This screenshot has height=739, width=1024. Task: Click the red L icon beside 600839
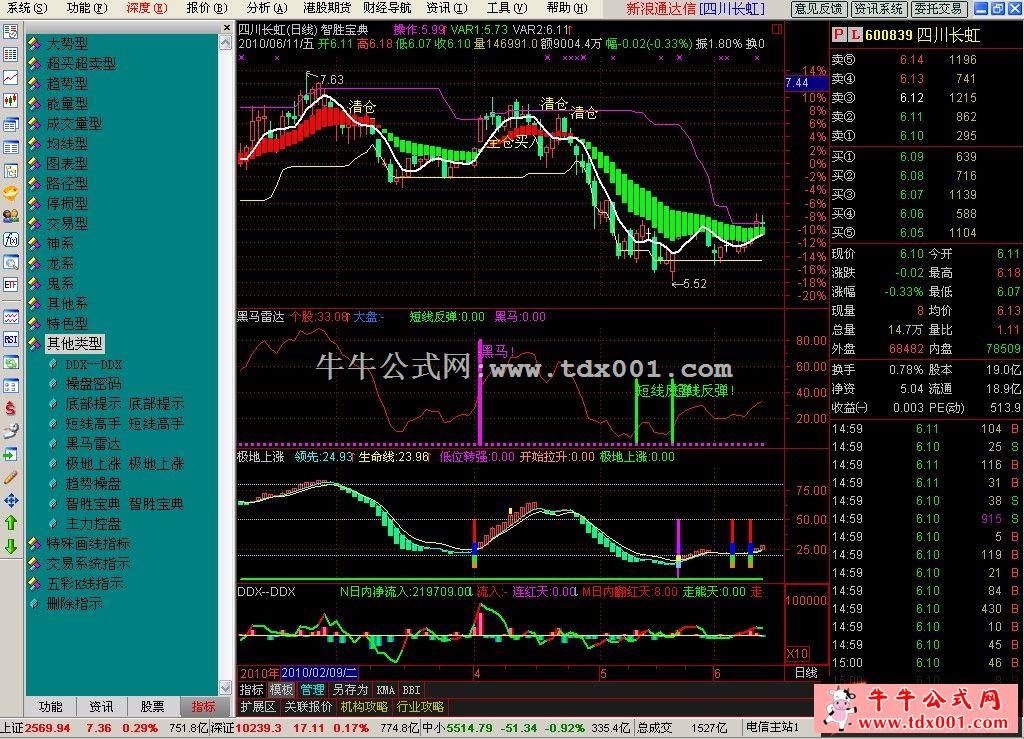click(x=855, y=35)
